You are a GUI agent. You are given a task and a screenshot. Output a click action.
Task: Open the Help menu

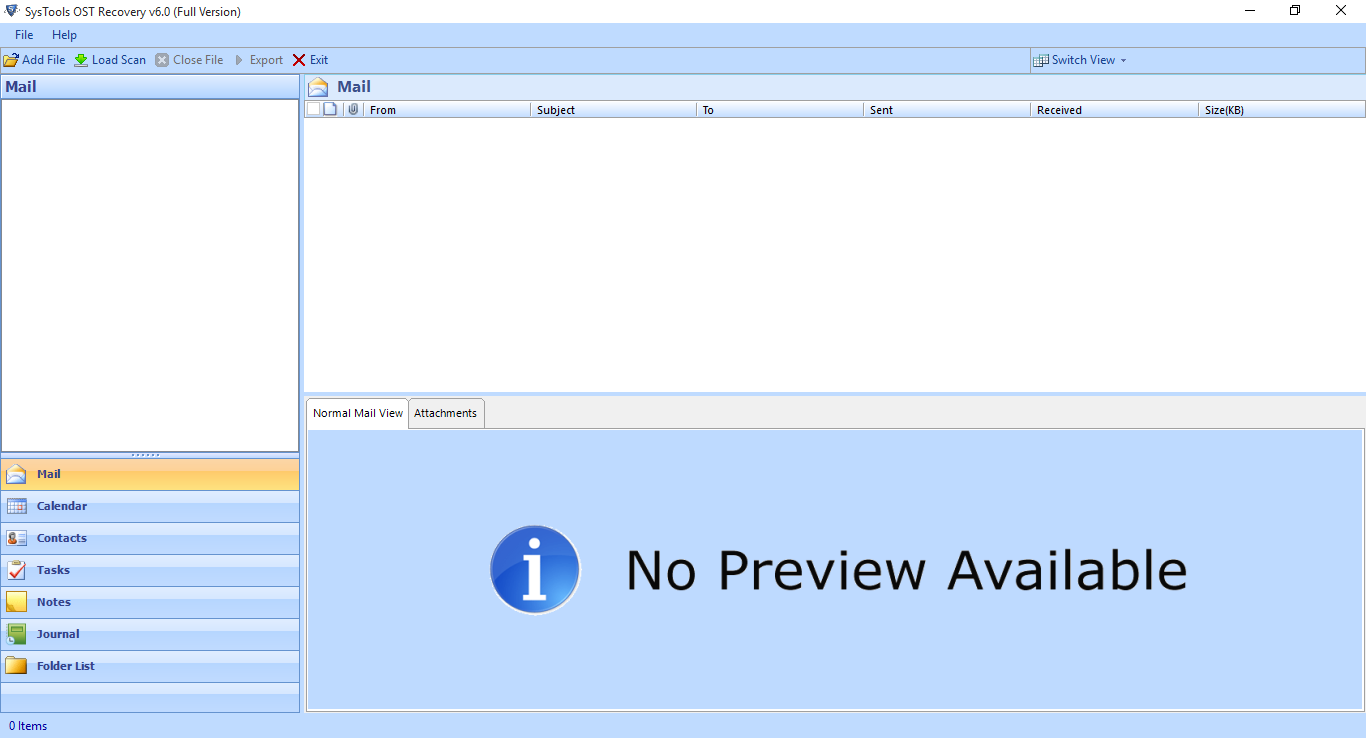click(x=64, y=35)
